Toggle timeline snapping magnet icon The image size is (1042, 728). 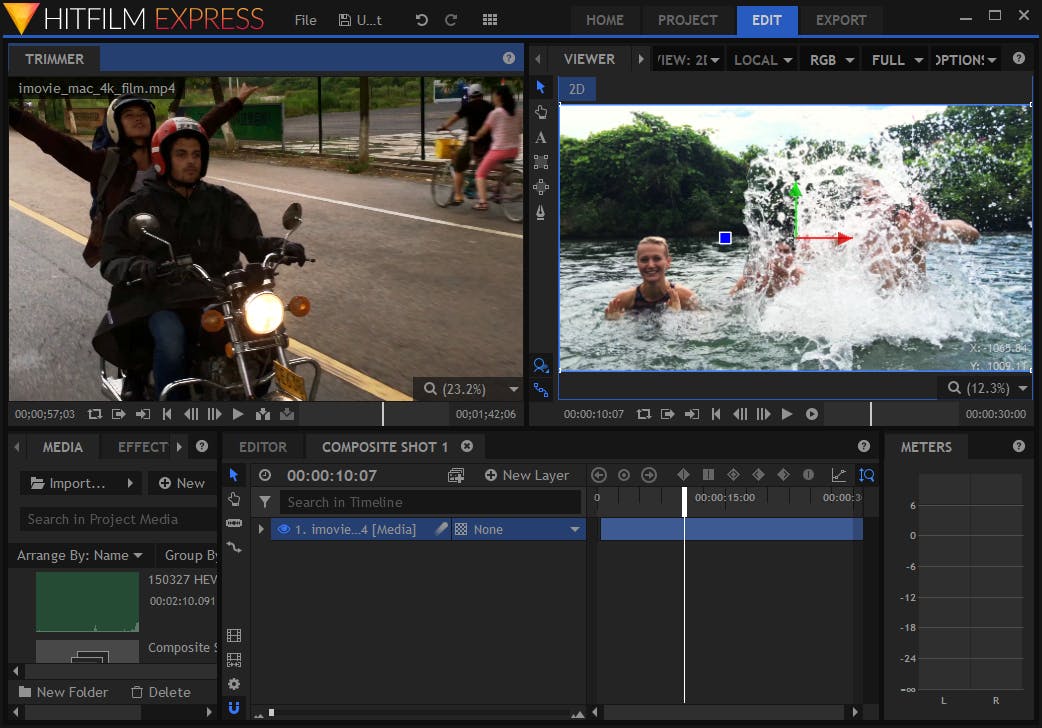234,708
